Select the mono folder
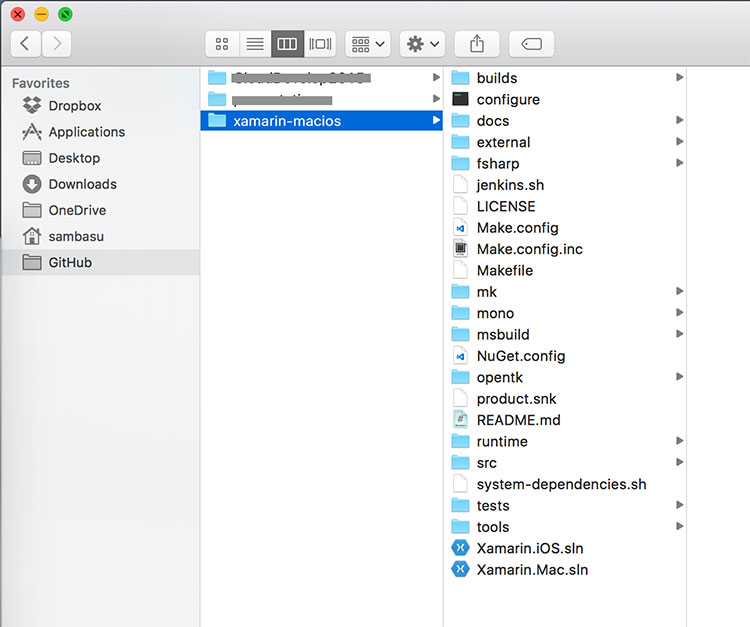 pyautogui.click(x=565, y=313)
